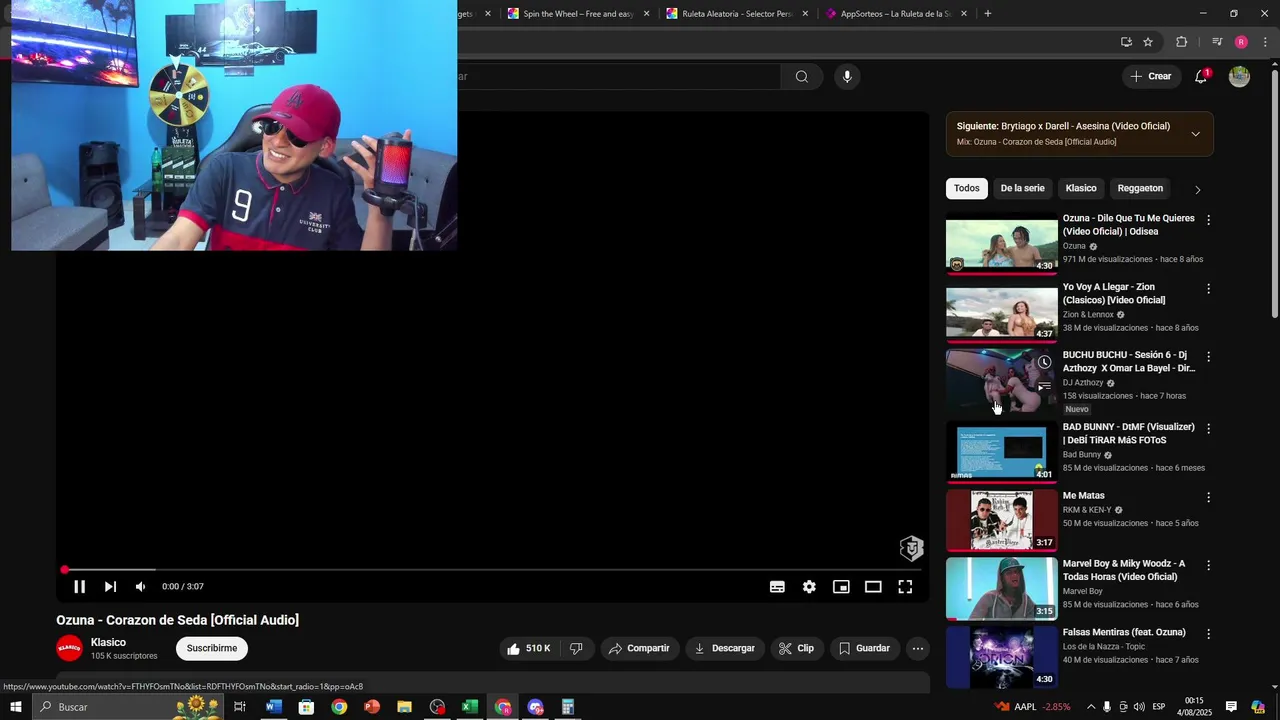Open browser extensions puzzle icon
The image size is (1280, 720).
[1181, 42]
